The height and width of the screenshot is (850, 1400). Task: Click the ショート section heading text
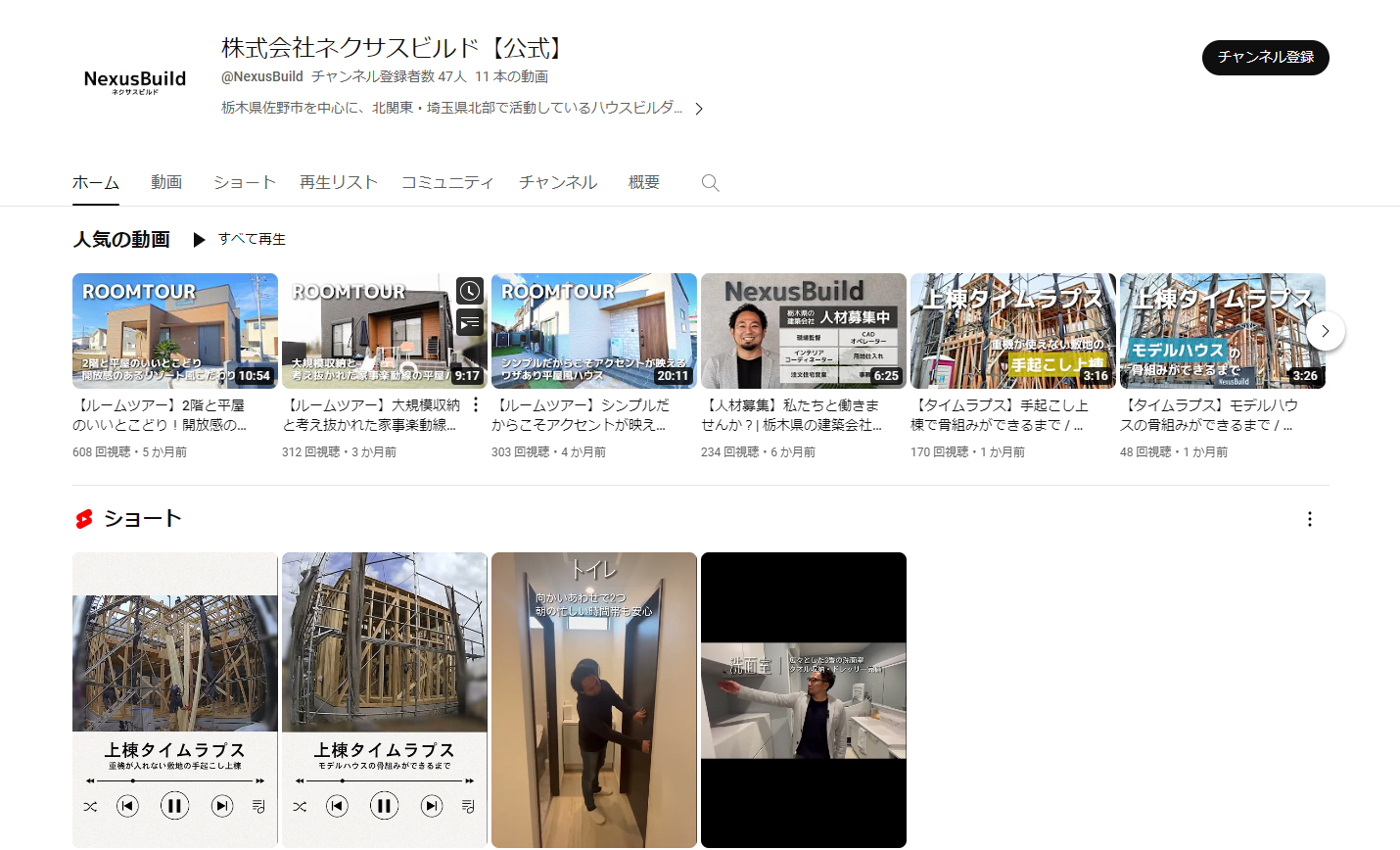coord(143,519)
